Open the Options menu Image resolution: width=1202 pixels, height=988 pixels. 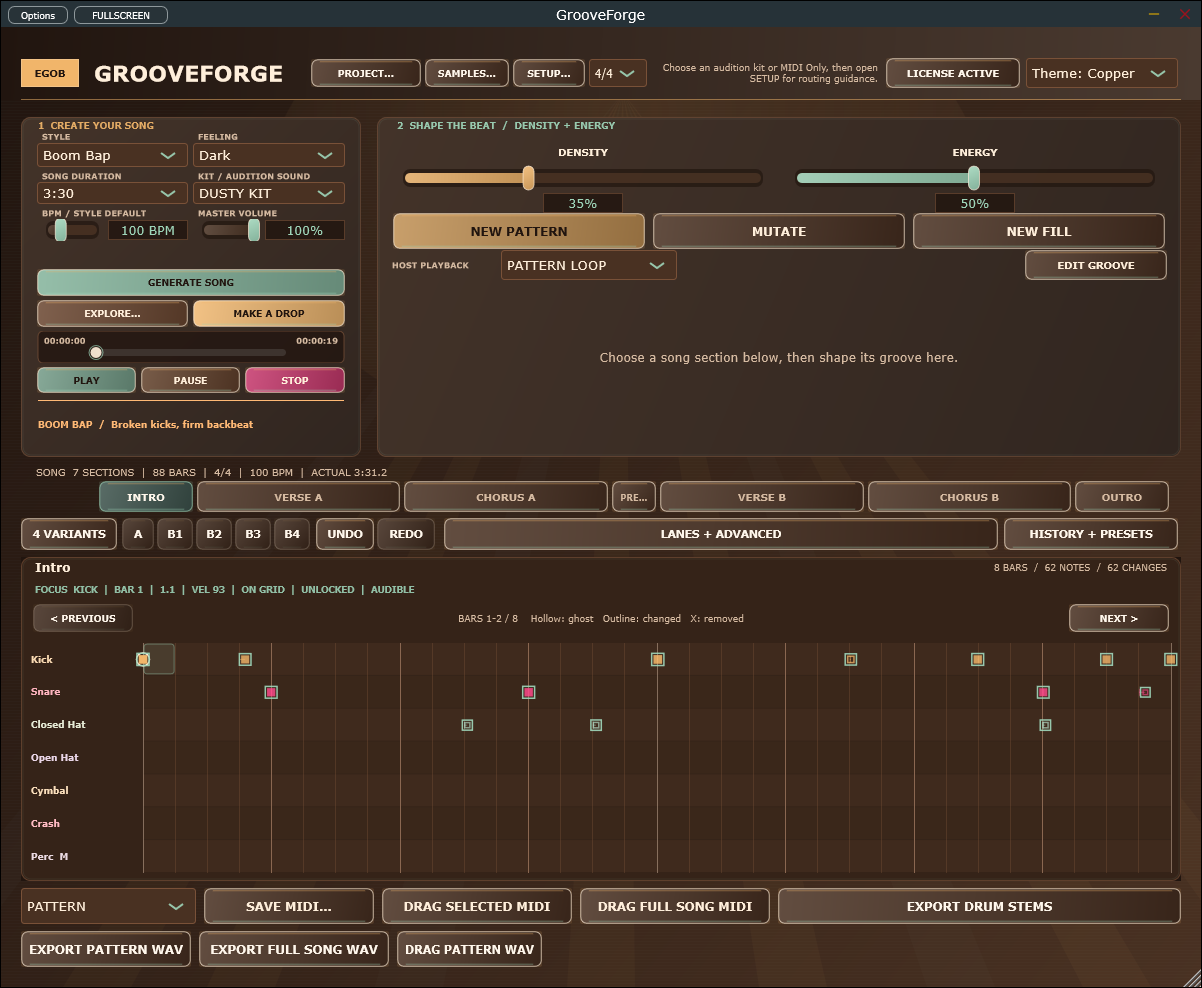(x=38, y=15)
